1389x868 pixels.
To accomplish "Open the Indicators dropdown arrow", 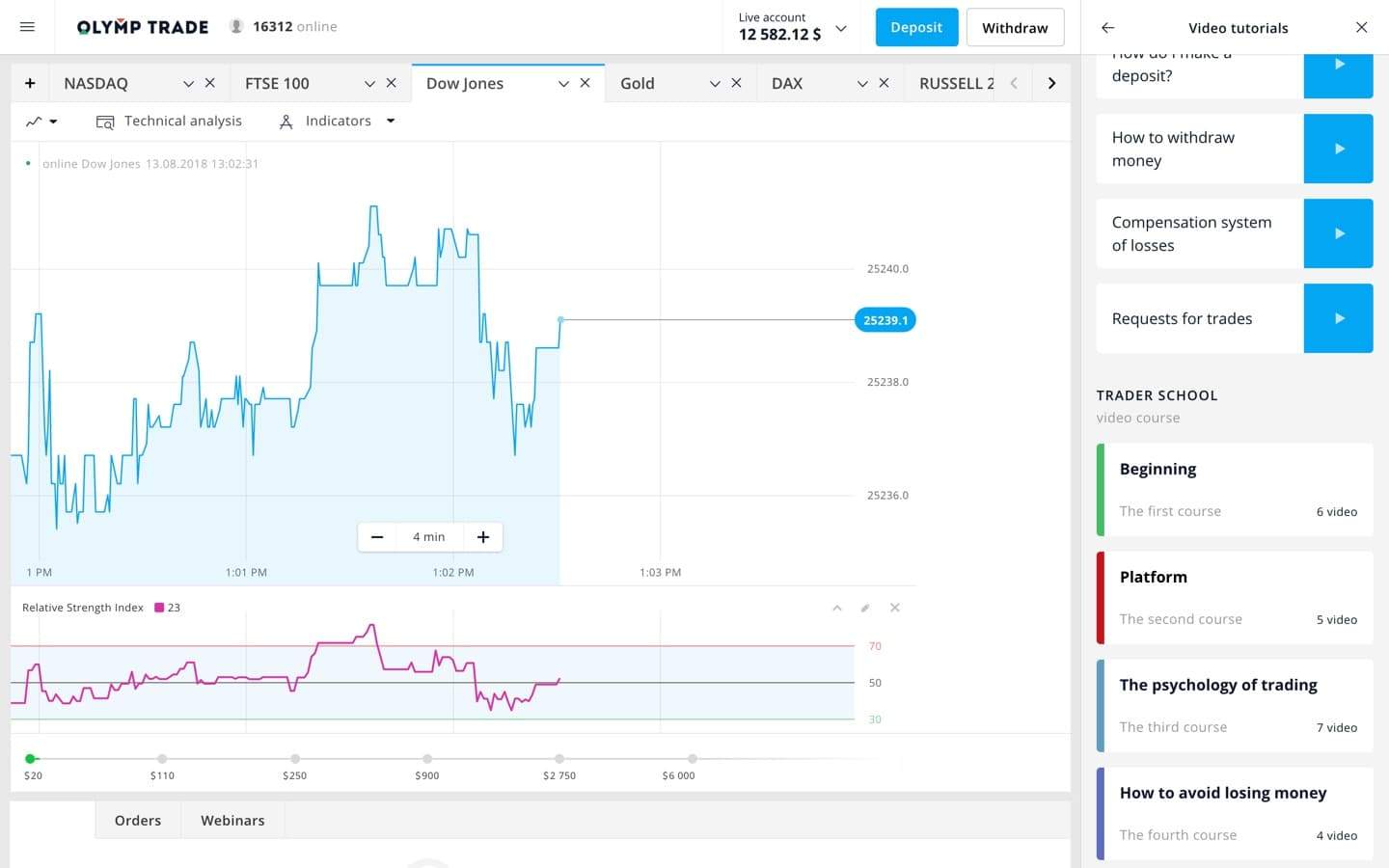I will point(391,122).
